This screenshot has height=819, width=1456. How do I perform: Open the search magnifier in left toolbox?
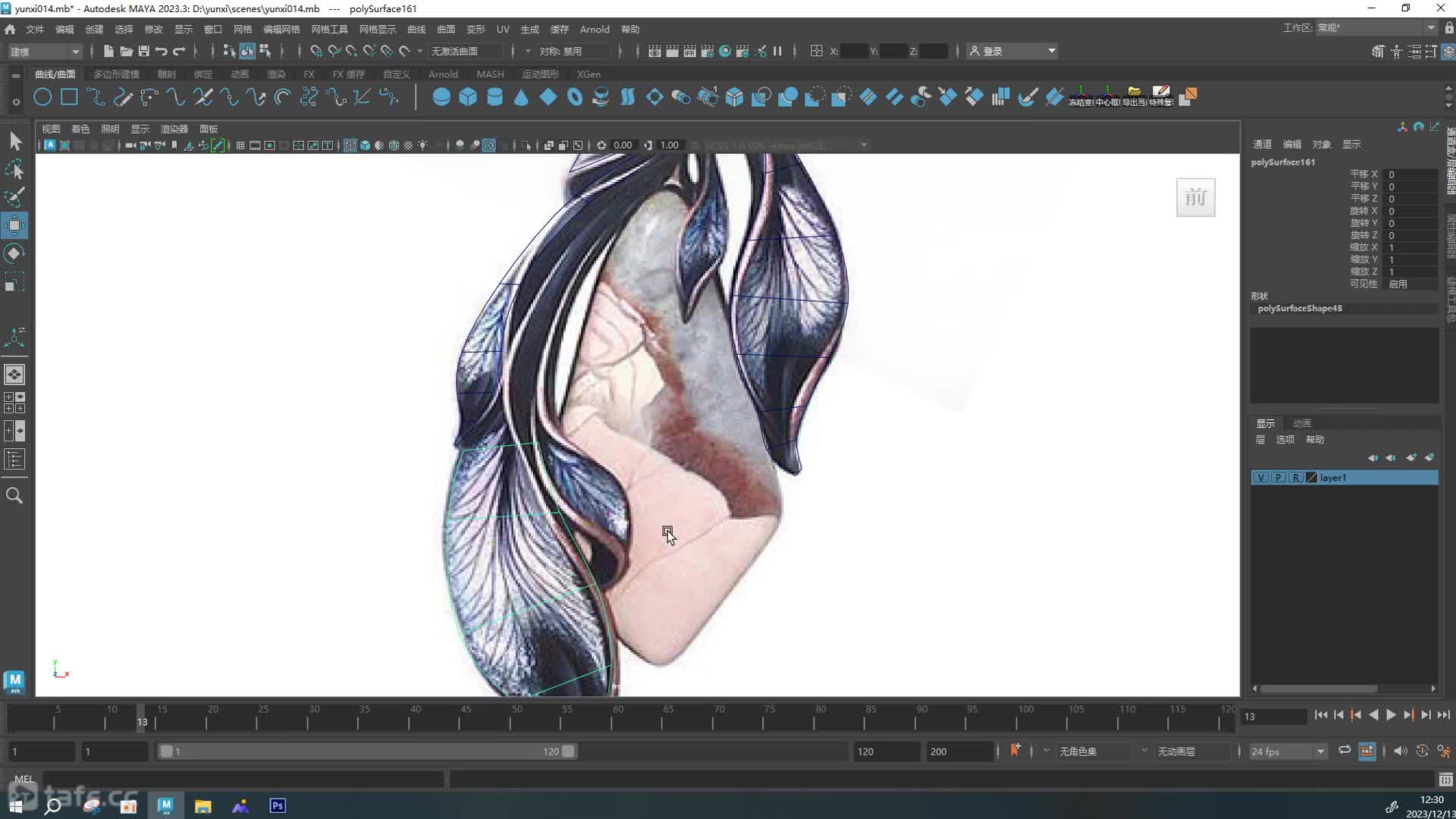(14, 496)
